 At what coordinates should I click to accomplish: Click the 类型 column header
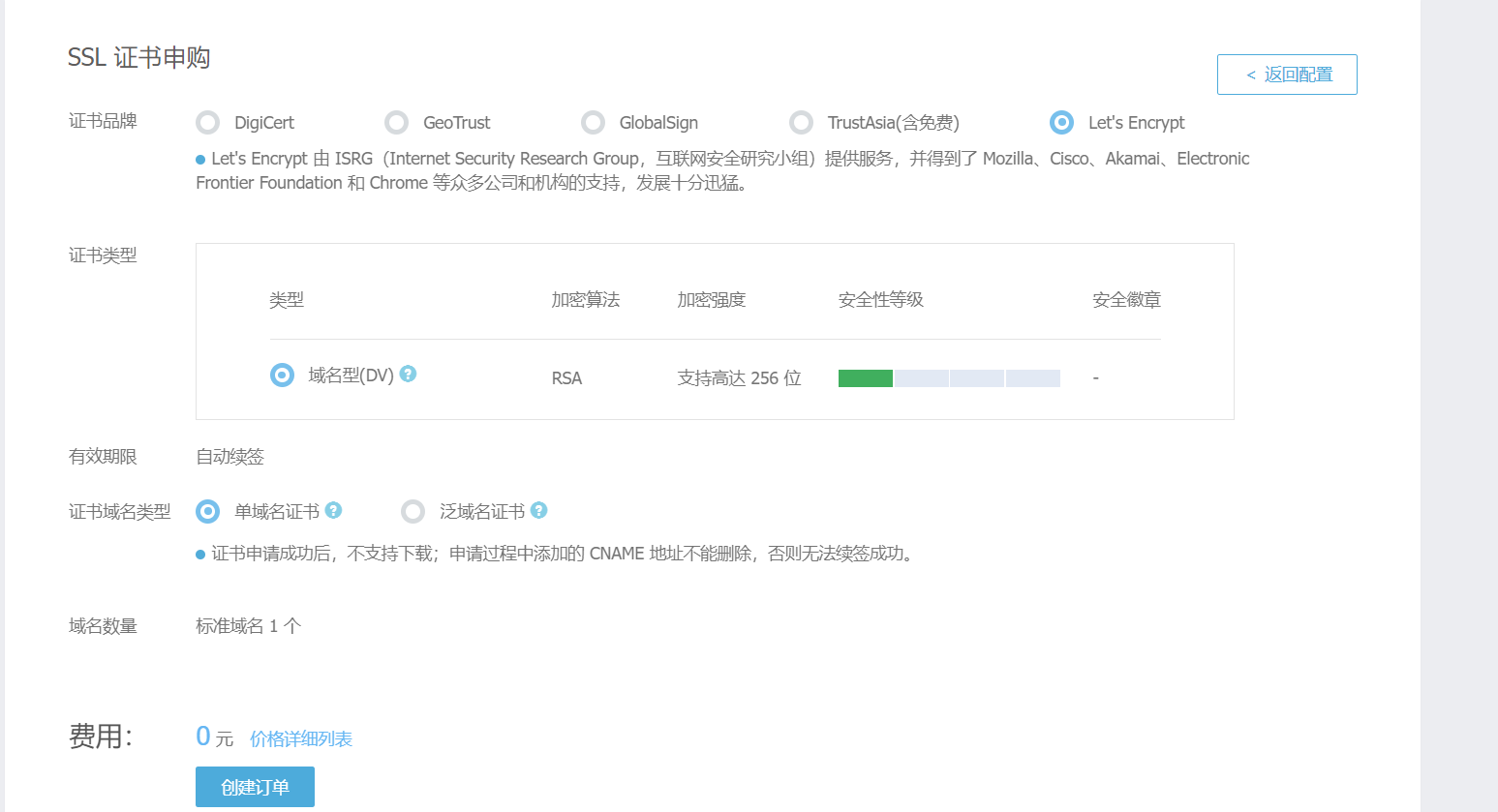[287, 300]
